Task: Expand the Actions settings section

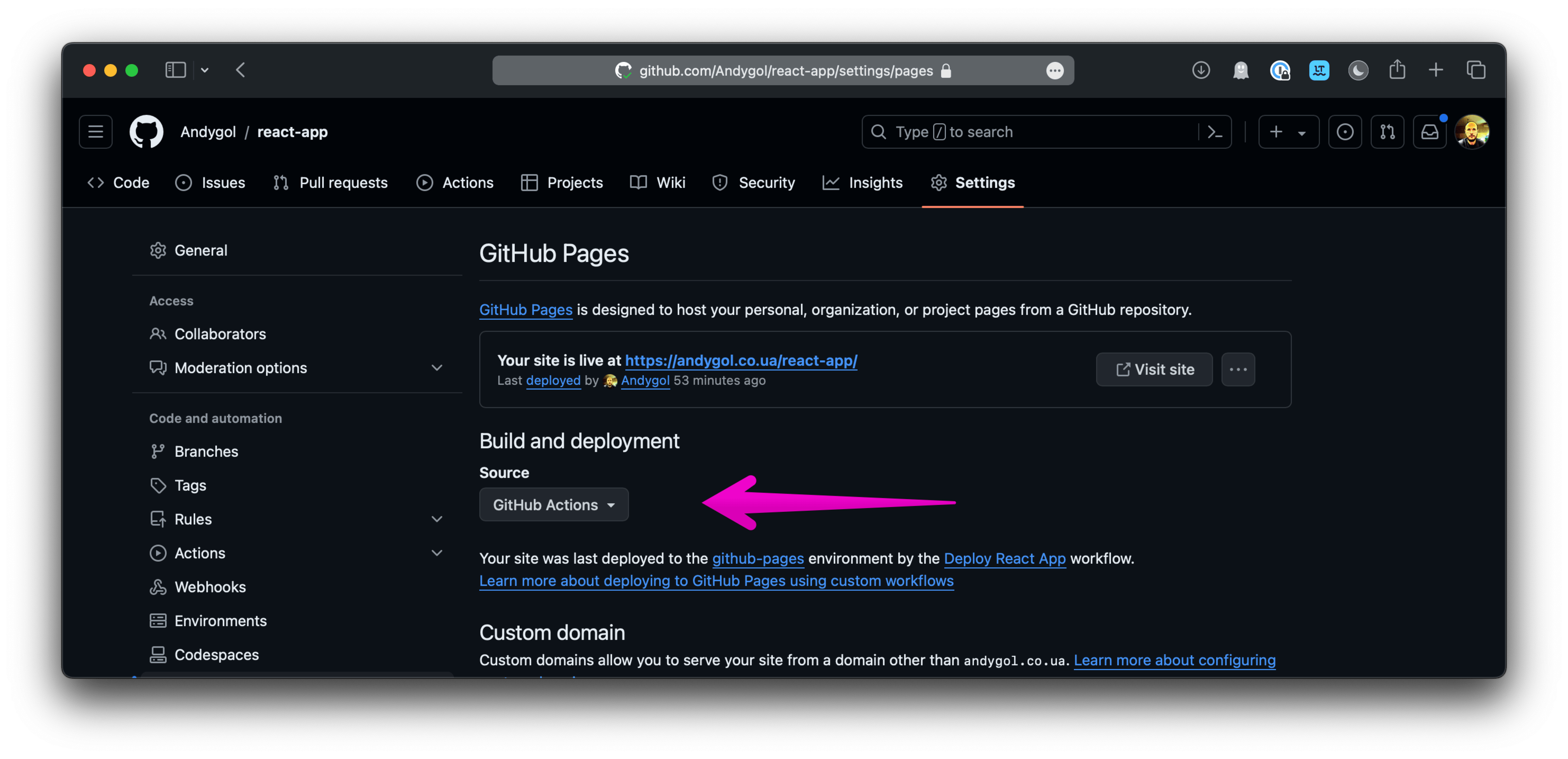Action: [x=436, y=553]
